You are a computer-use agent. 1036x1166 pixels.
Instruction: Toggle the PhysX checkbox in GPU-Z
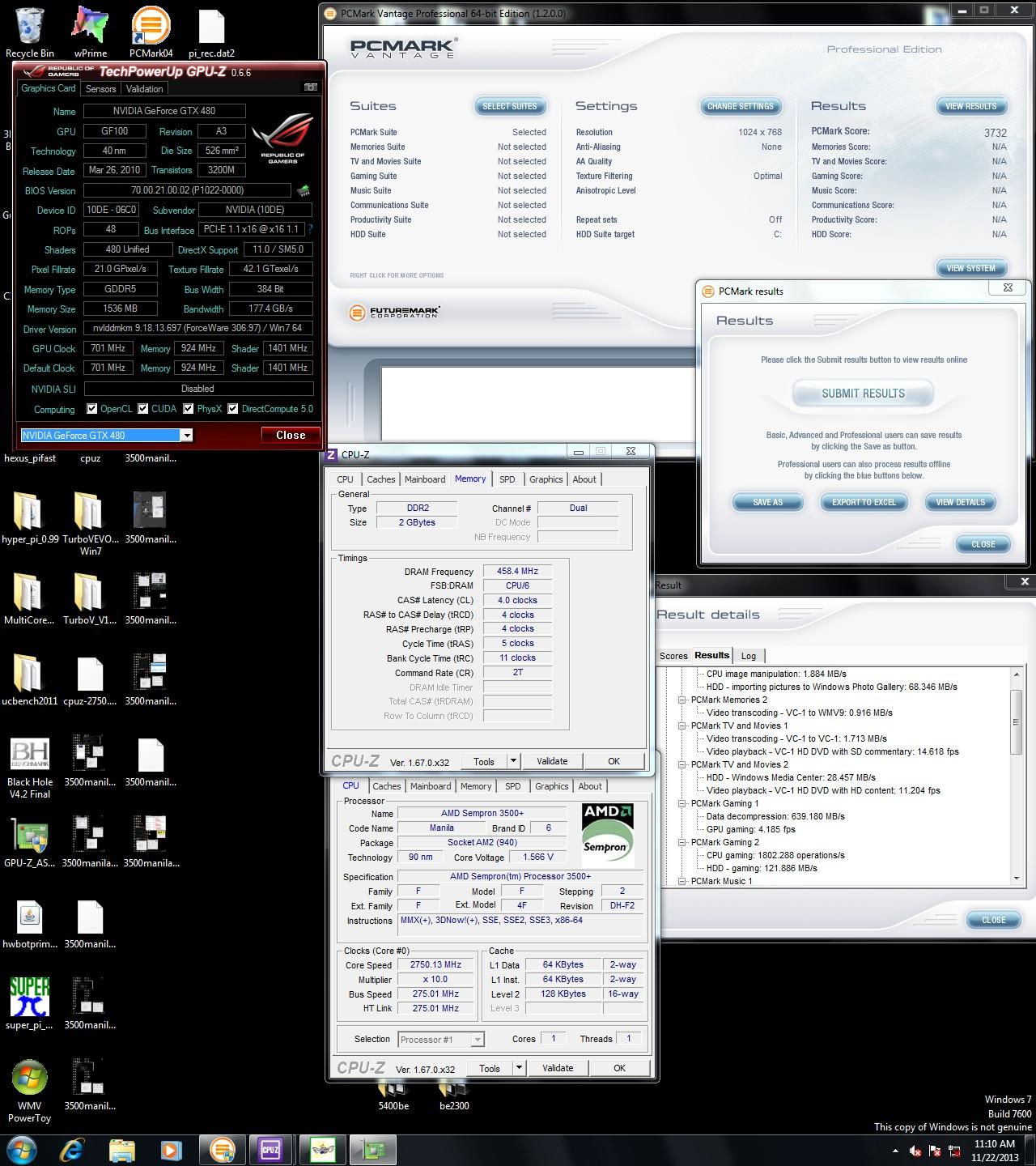pyautogui.click(x=189, y=409)
